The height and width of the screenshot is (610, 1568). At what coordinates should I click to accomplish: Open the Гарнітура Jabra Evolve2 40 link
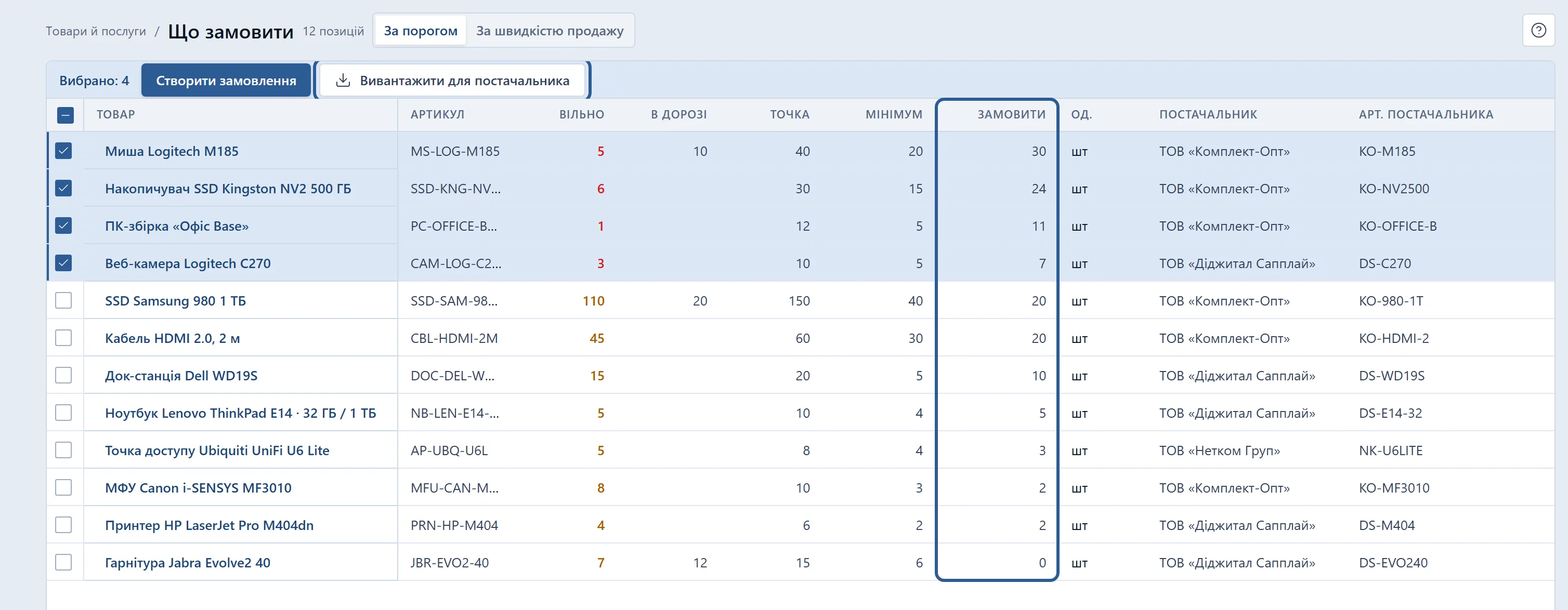[x=188, y=563]
